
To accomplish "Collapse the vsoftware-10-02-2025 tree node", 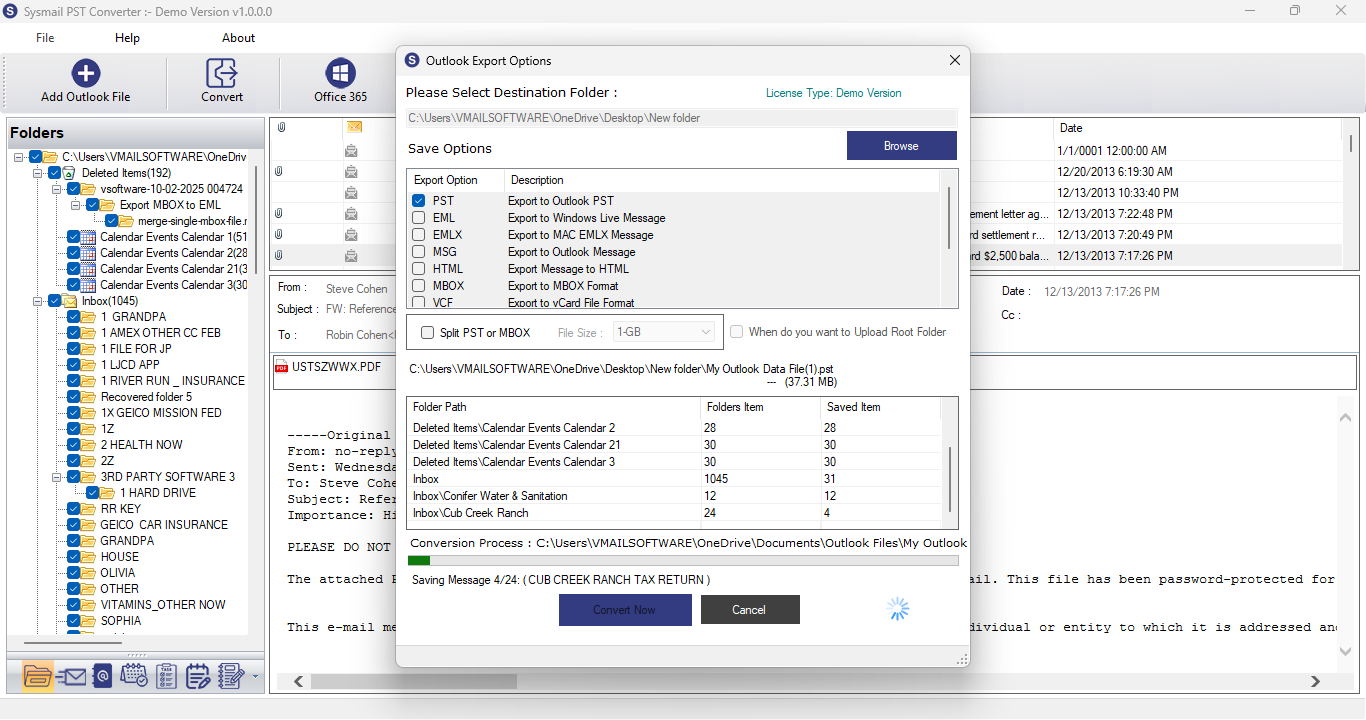I will [x=56, y=189].
